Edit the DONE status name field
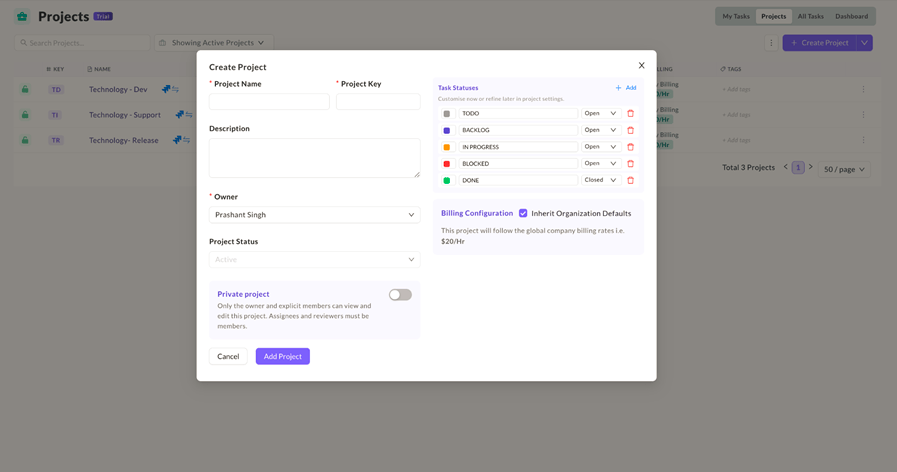The height and width of the screenshot is (472, 897). [x=518, y=180]
